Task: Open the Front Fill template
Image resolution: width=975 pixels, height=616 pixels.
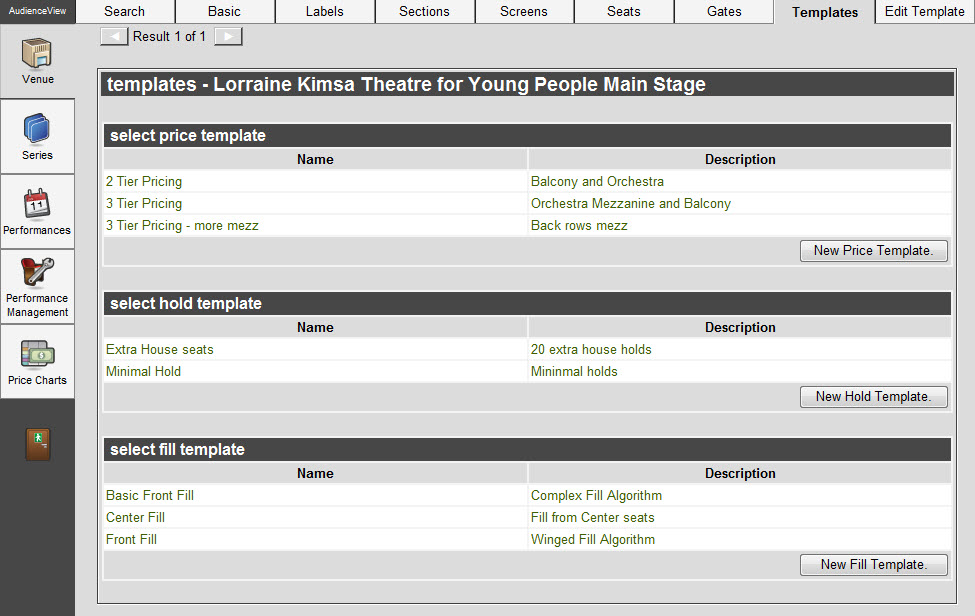Action: tap(131, 540)
